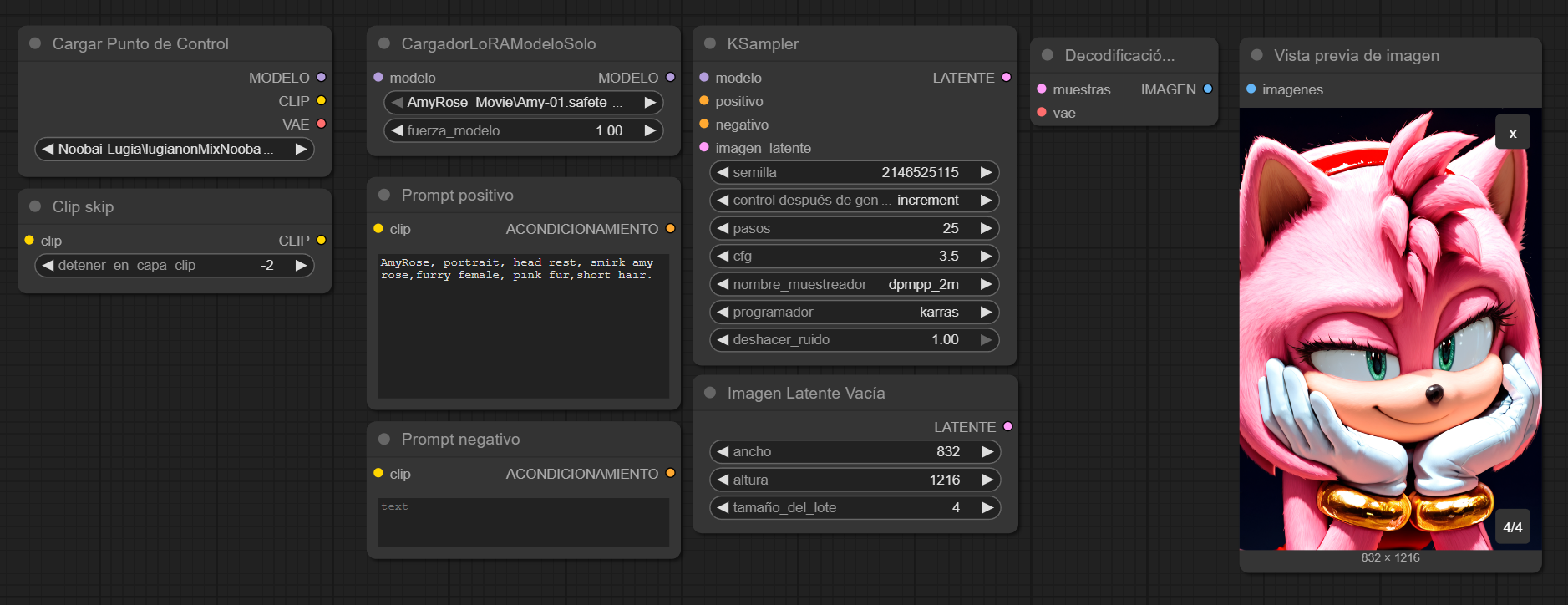Click CLIP output port on Cargar Punto de Control
The image size is (1568, 605).
point(321,100)
